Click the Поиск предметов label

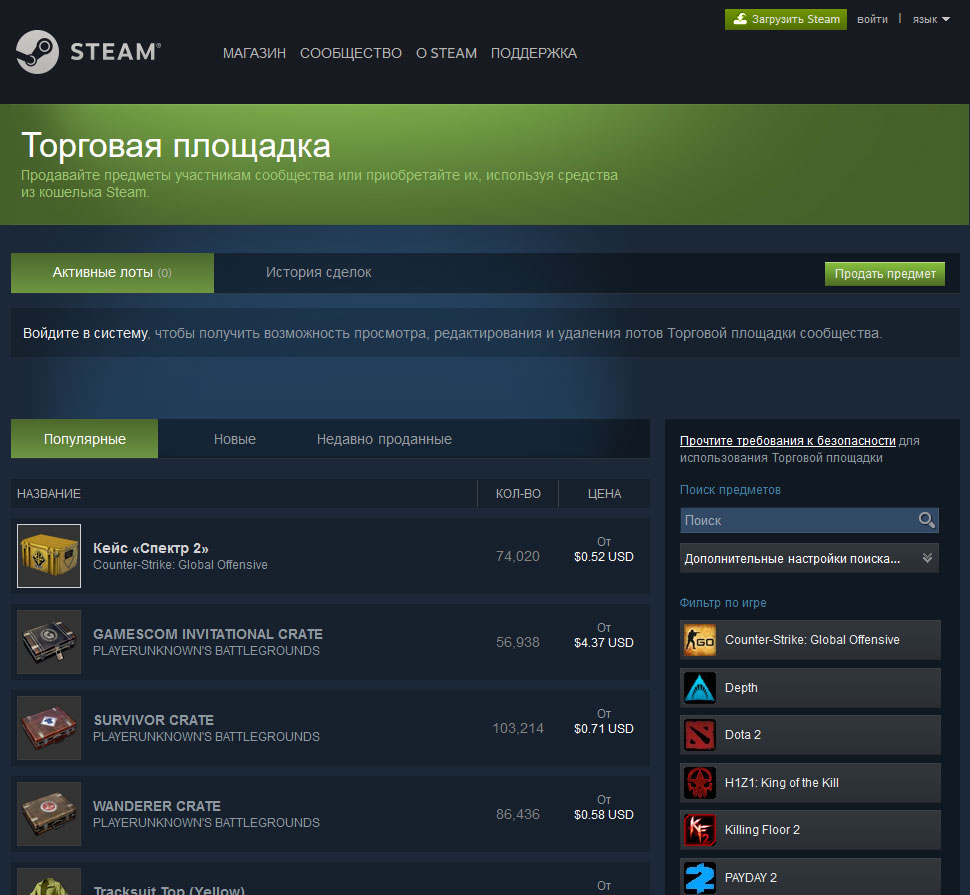click(x=730, y=489)
